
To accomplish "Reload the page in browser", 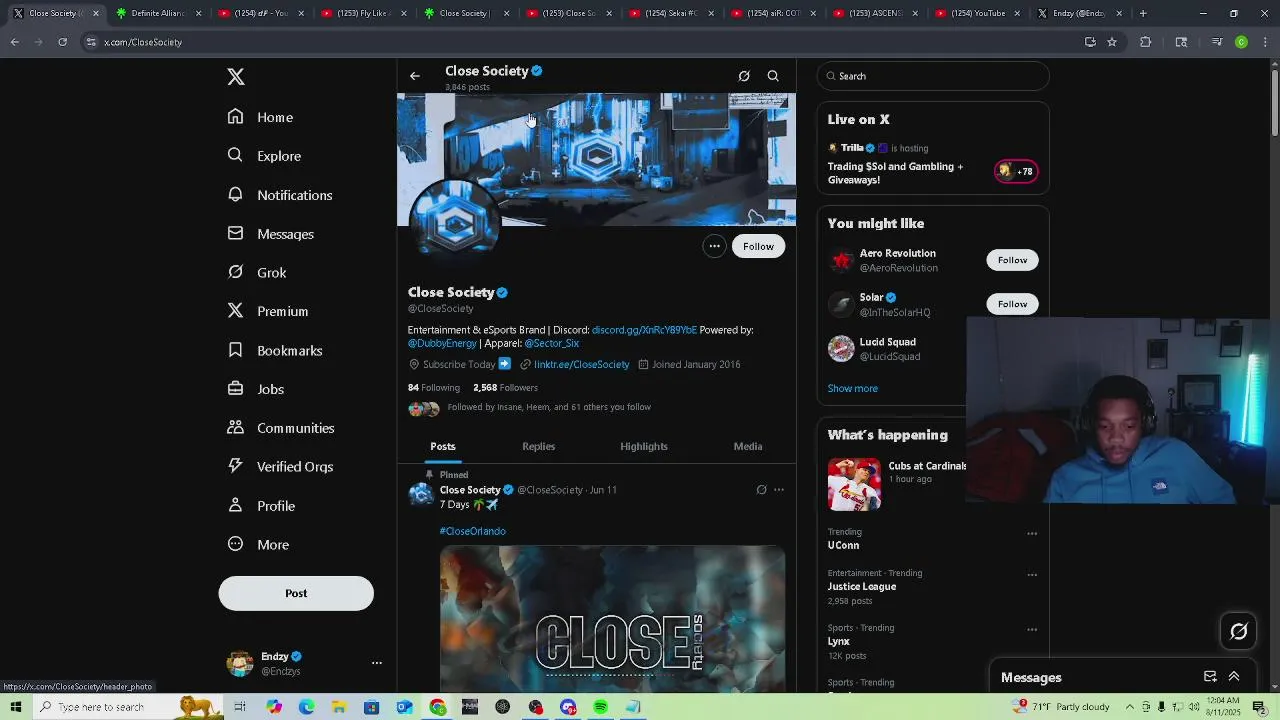I will point(62,42).
